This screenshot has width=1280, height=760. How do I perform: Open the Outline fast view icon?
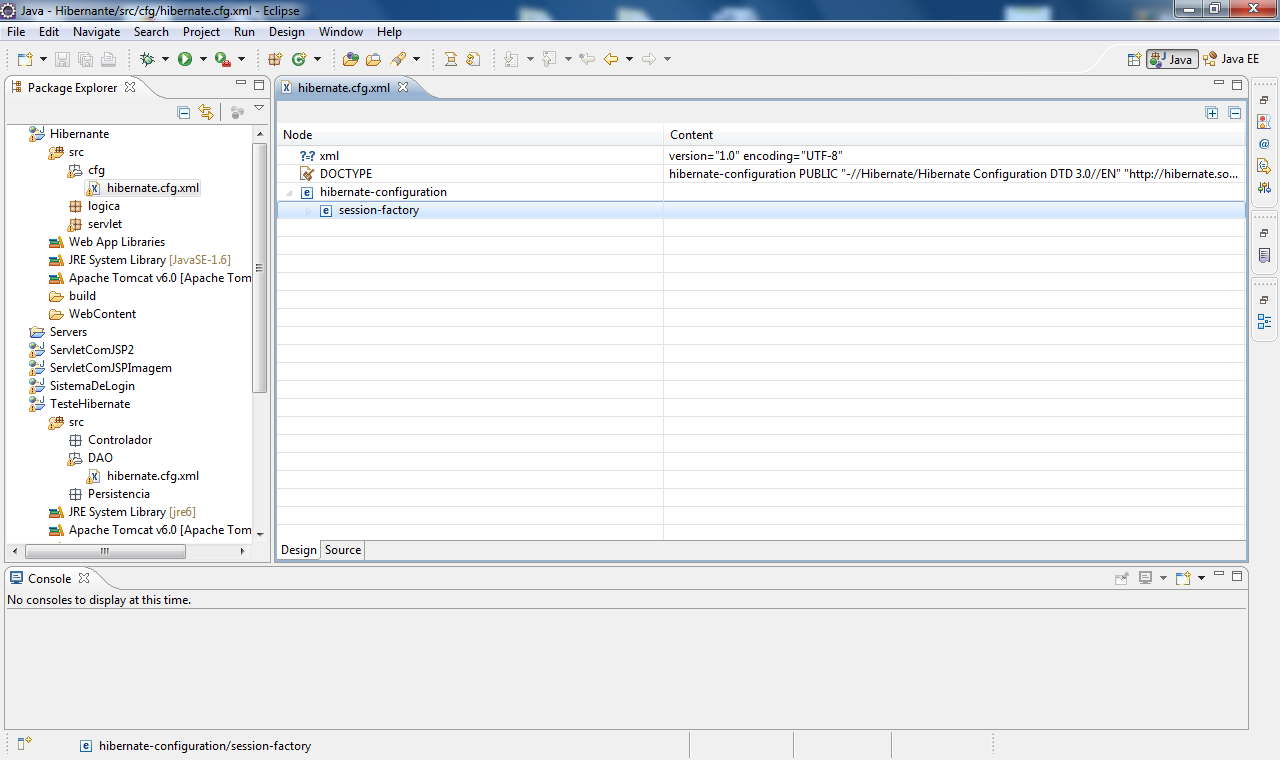tap(1264, 322)
